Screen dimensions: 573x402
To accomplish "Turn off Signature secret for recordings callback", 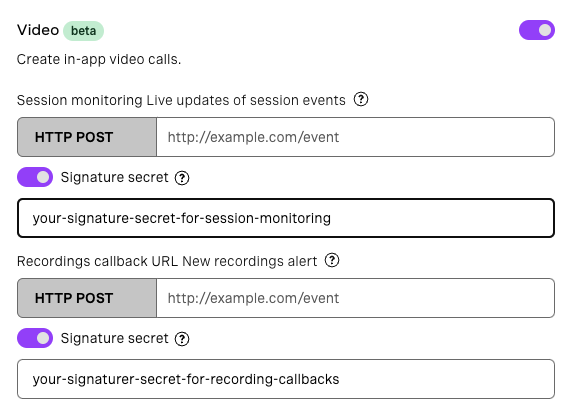I will [x=35, y=338].
